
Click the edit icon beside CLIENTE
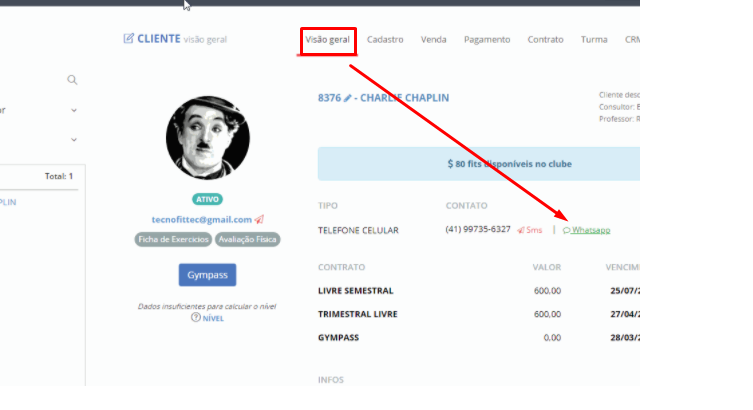(128, 38)
